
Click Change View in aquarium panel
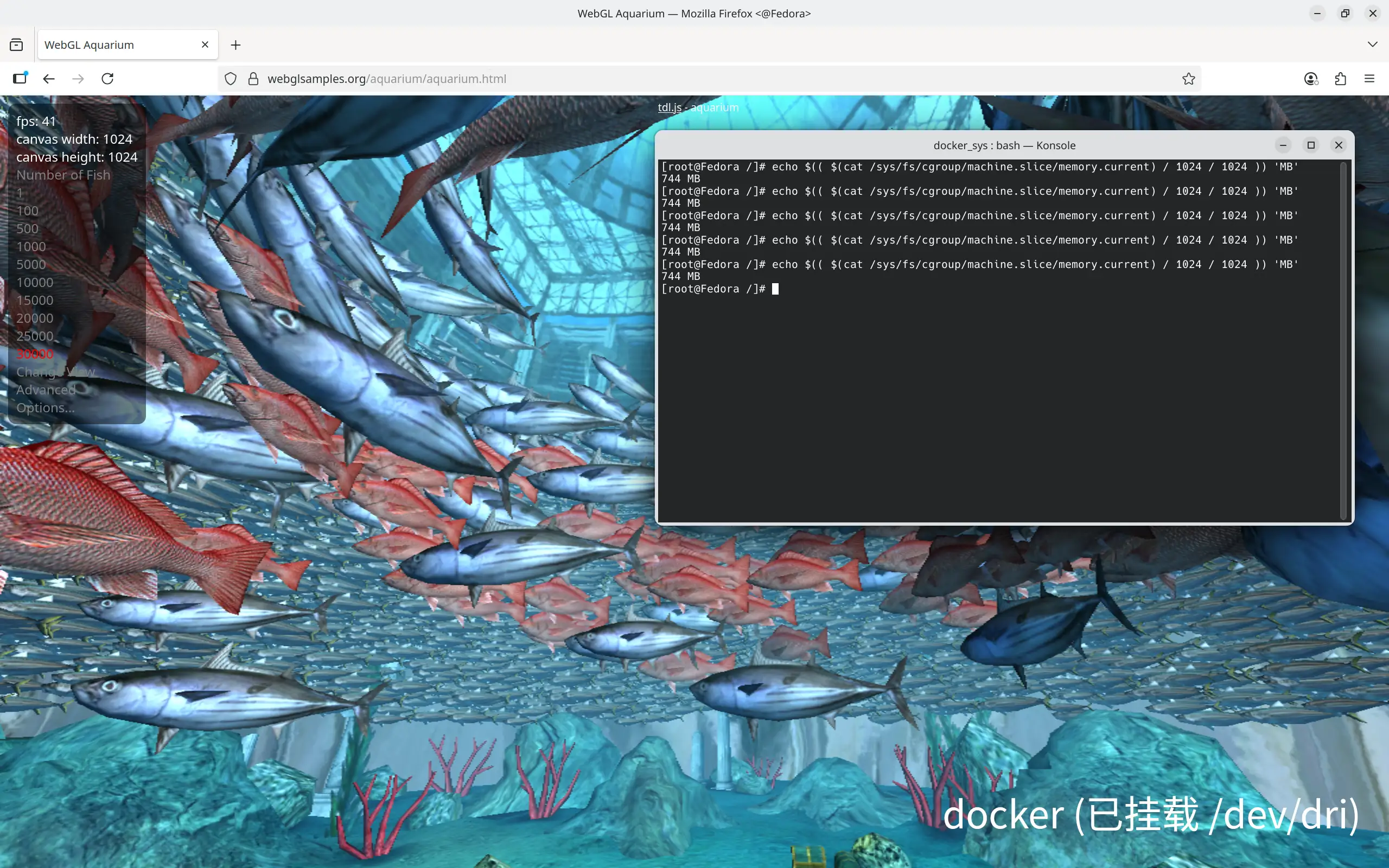(x=56, y=372)
